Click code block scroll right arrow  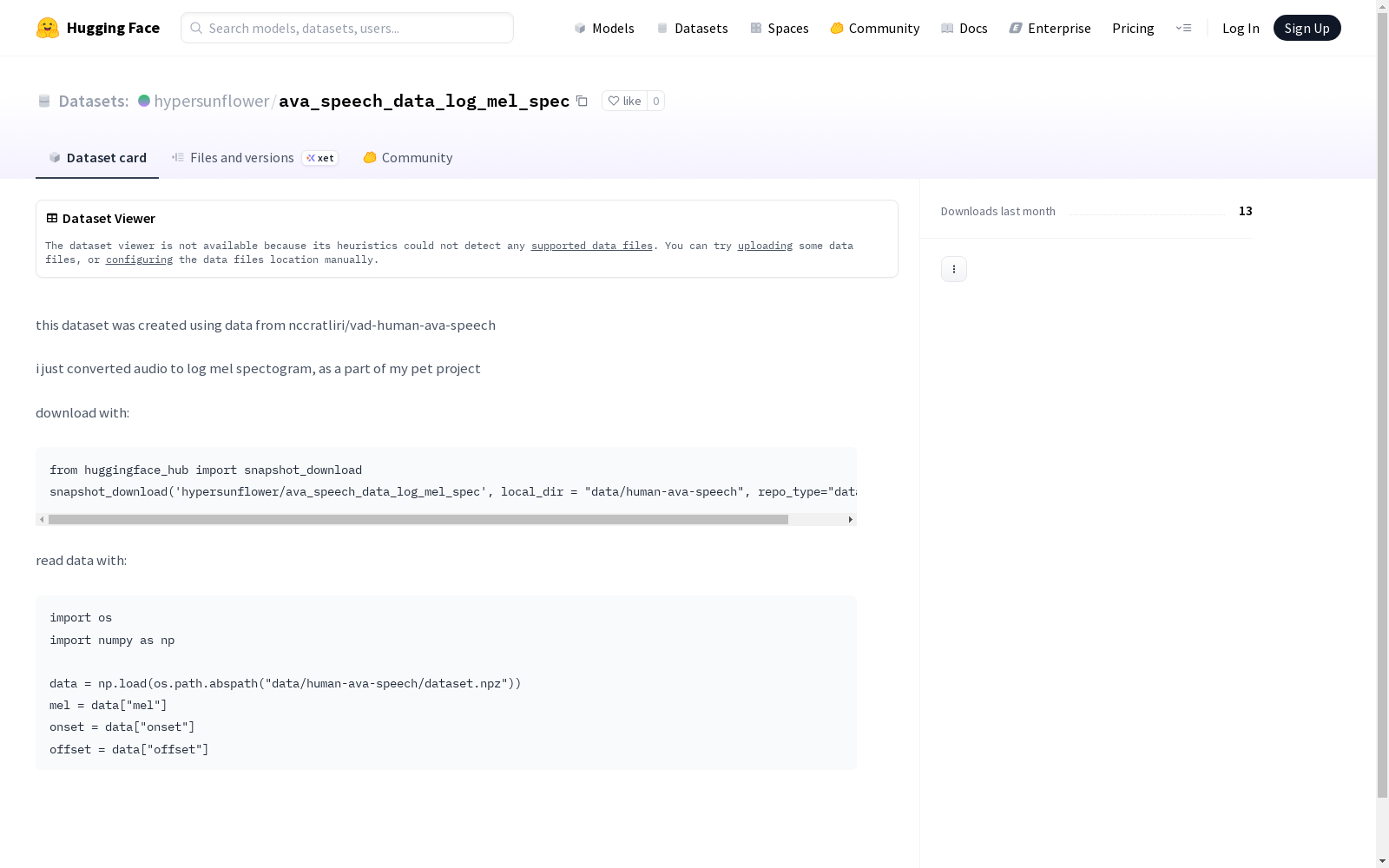pos(850,519)
